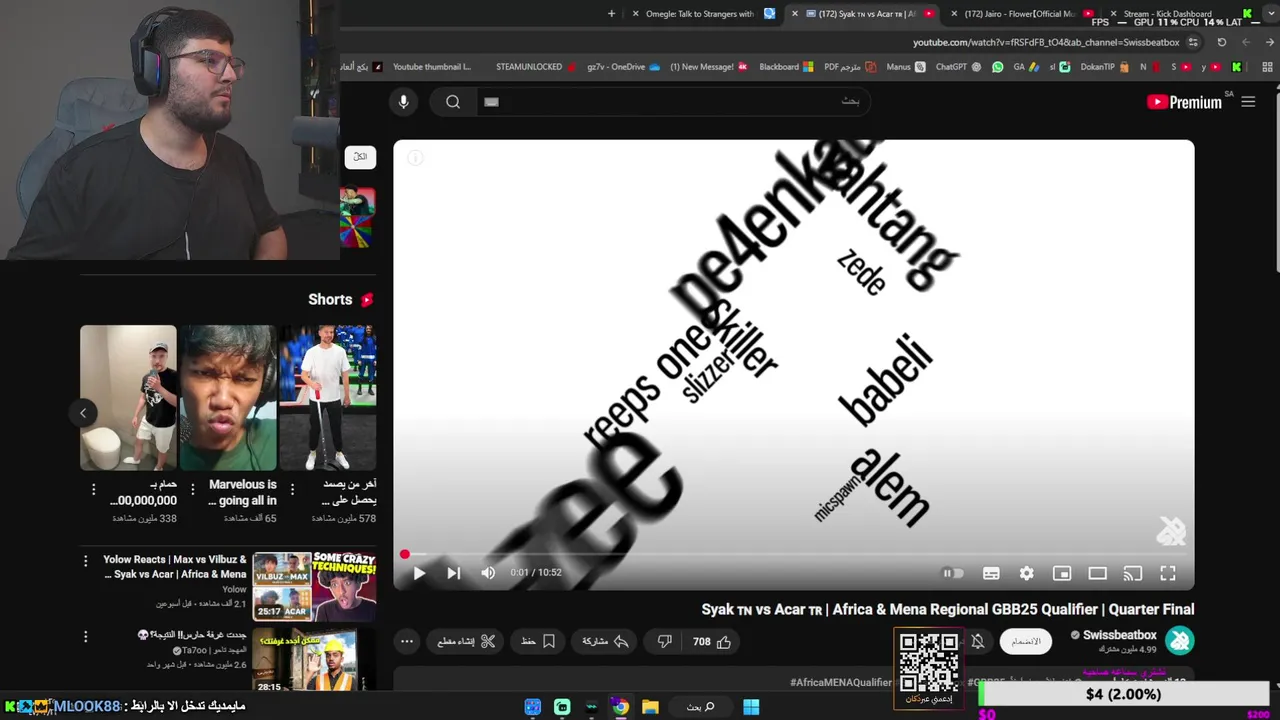The width and height of the screenshot is (1280, 720).
Task: Open the toilet short with 338 million views
Action: [x=128, y=397]
